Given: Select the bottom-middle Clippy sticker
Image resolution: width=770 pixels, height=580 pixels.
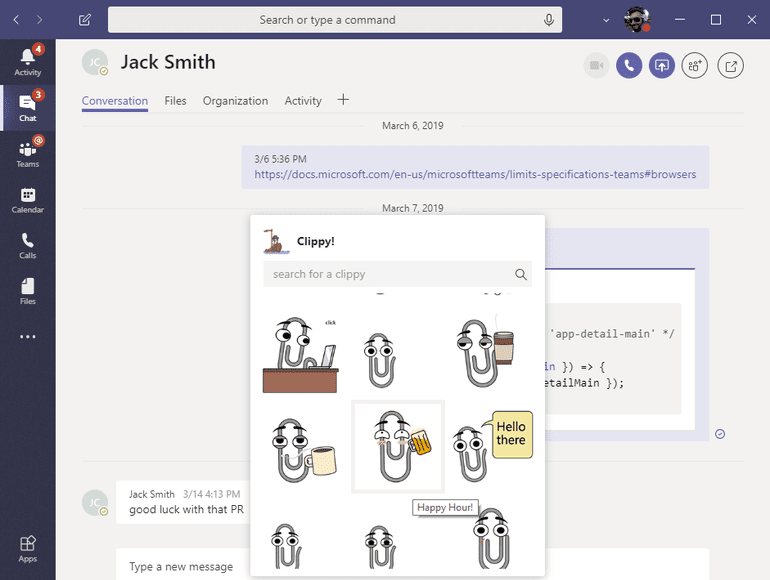Looking at the screenshot, I should pos(380,547).
